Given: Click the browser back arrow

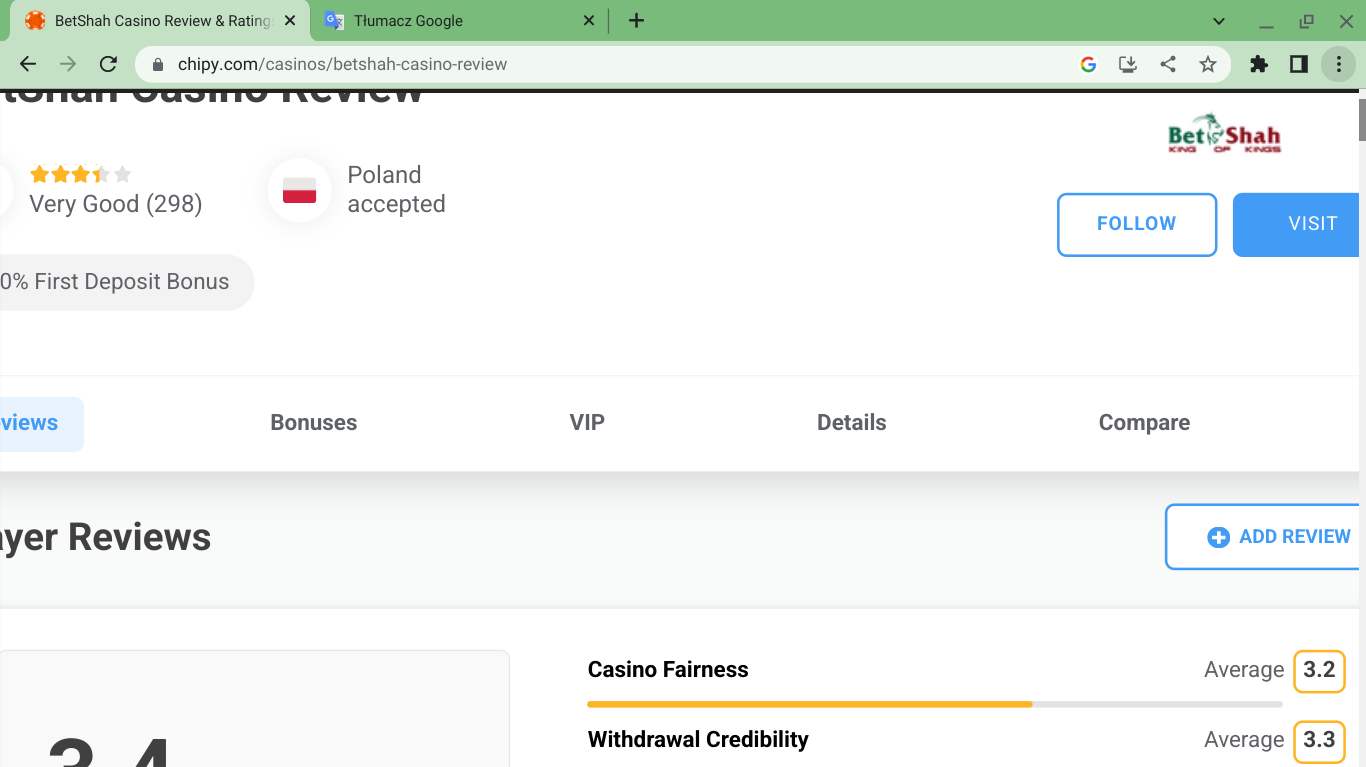Looking at the screenshot, I should coord(28,64).
